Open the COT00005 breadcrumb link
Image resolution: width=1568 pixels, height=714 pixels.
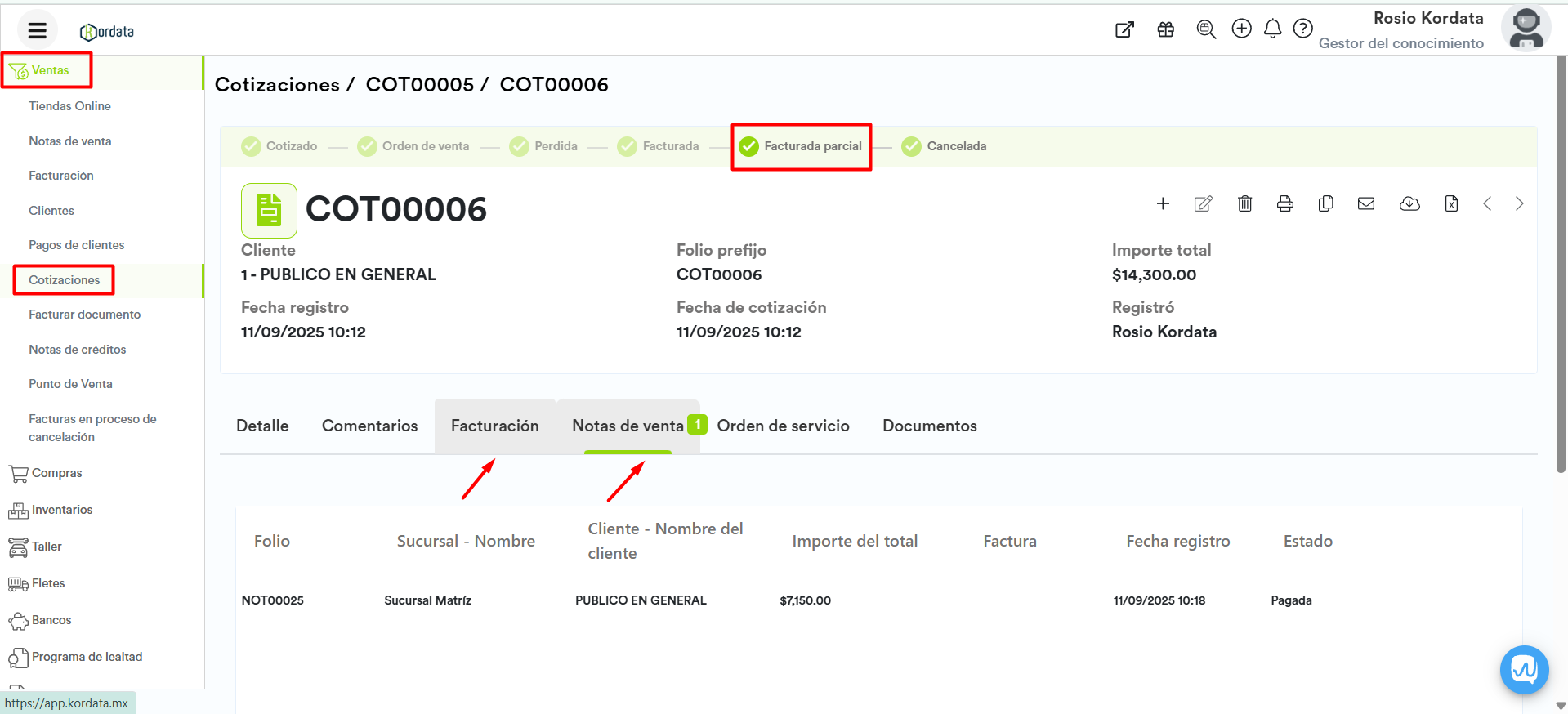tap(419, 85)
